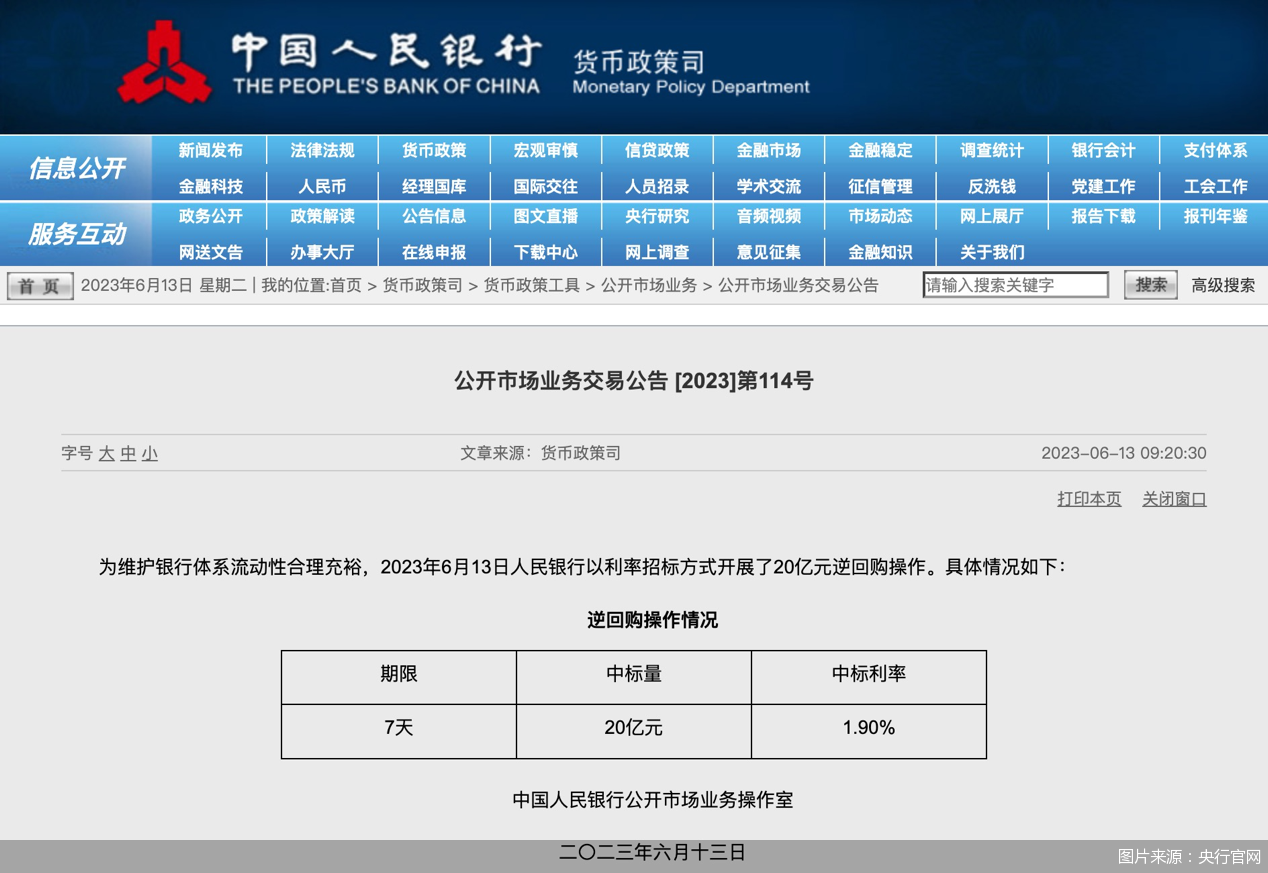Image resolution: width=1268 pixels, height=873 pixels.
Task: Click the search keyword input field
Action: point(1015,285)
